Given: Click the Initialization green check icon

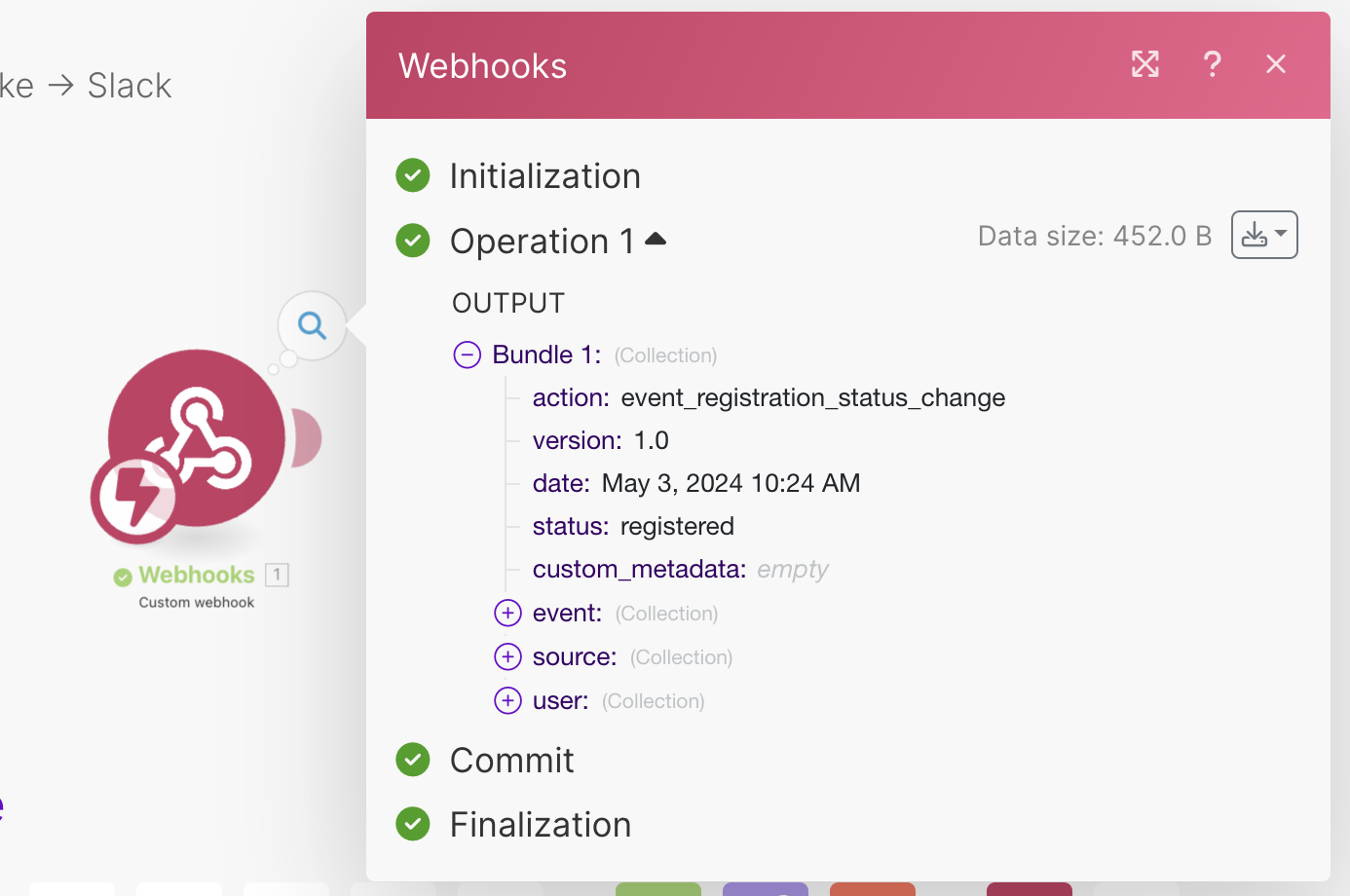Looking at the screenshot, I should [x=413, y=175].
